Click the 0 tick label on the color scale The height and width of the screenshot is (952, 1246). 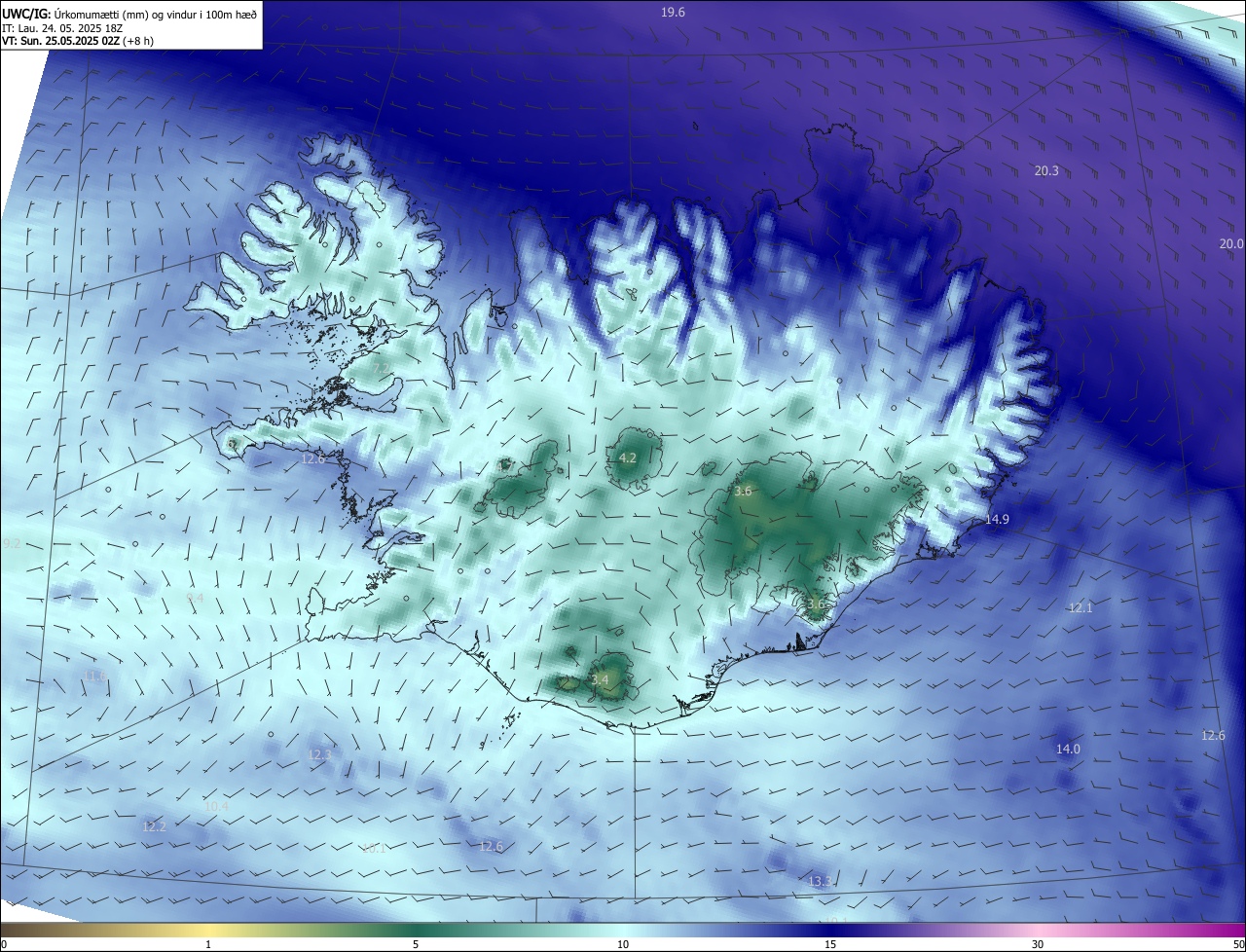(x=4, y=944)
